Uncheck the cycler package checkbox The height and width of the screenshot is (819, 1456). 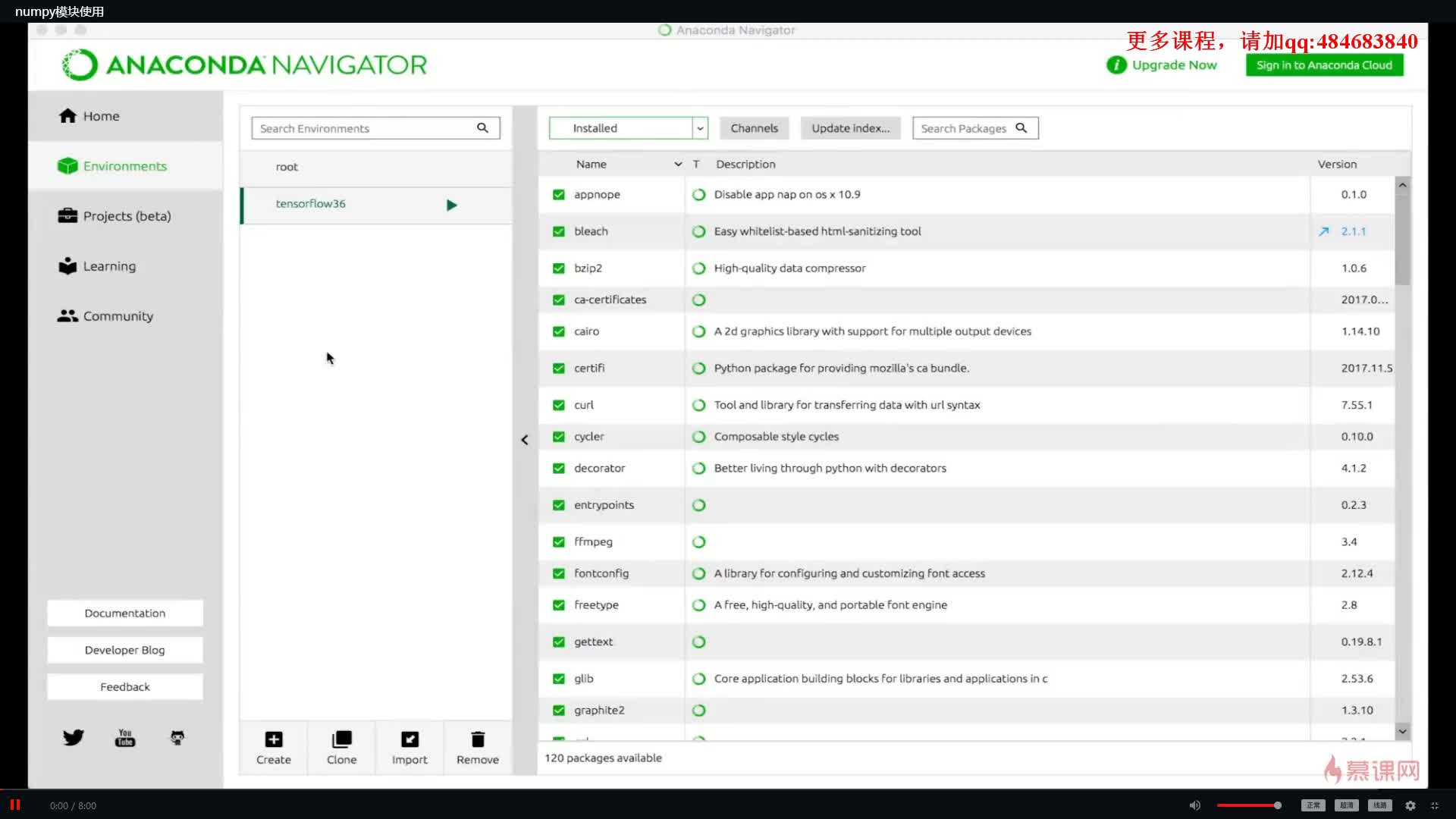pyautogui.click(x=559, y=437)
